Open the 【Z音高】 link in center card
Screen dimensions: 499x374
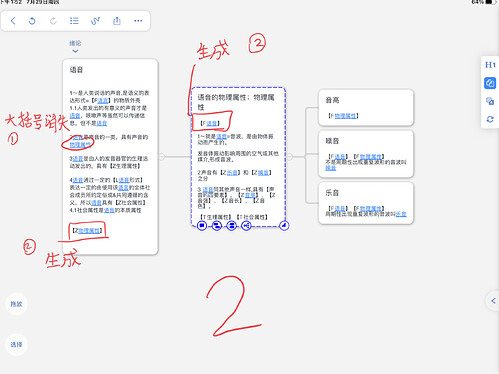249,195
